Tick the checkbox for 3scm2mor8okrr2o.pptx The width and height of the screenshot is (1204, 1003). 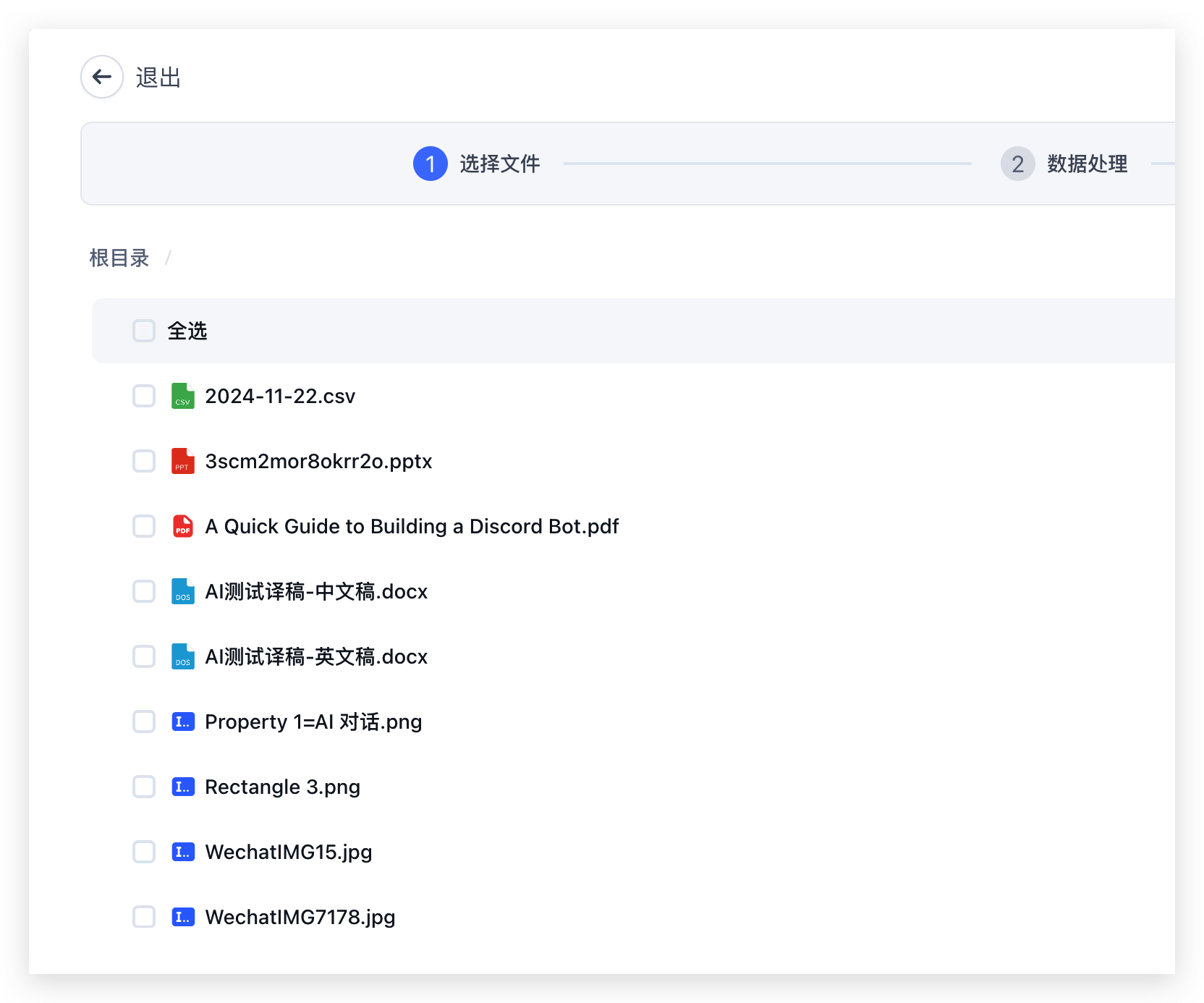click(144, 461)
